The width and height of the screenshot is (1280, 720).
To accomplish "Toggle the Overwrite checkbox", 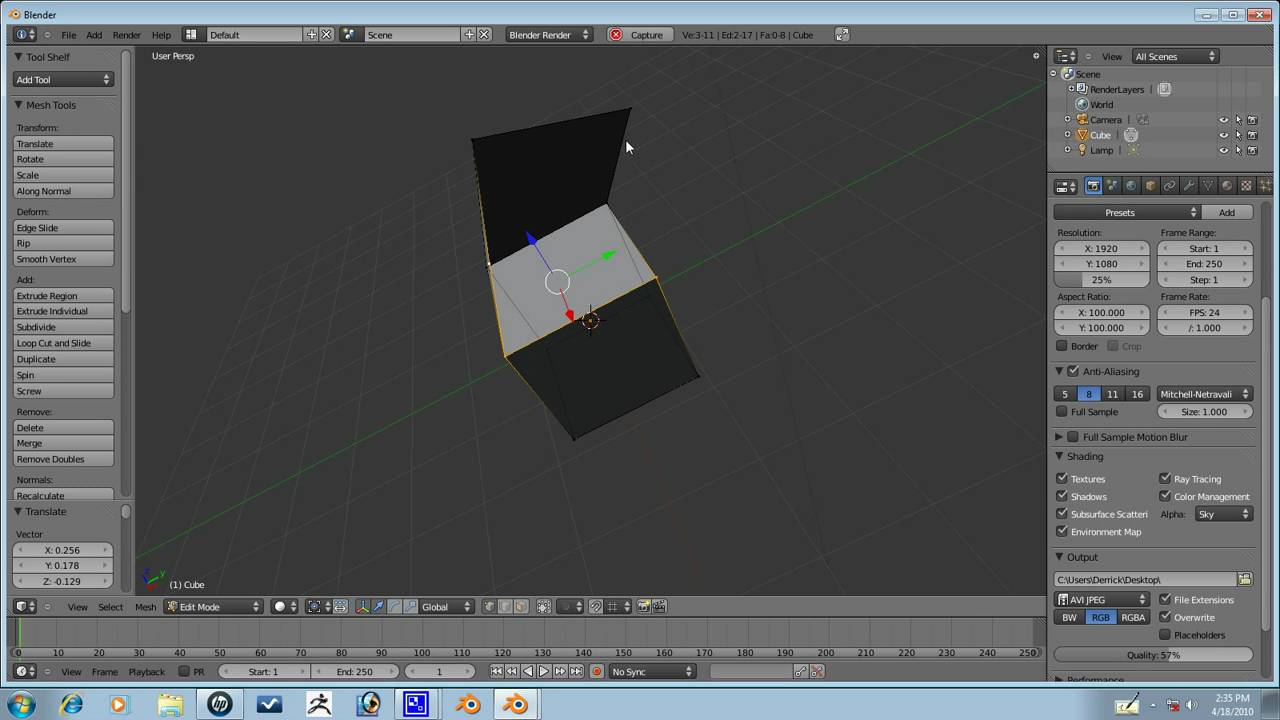I will pos(1165,617).
